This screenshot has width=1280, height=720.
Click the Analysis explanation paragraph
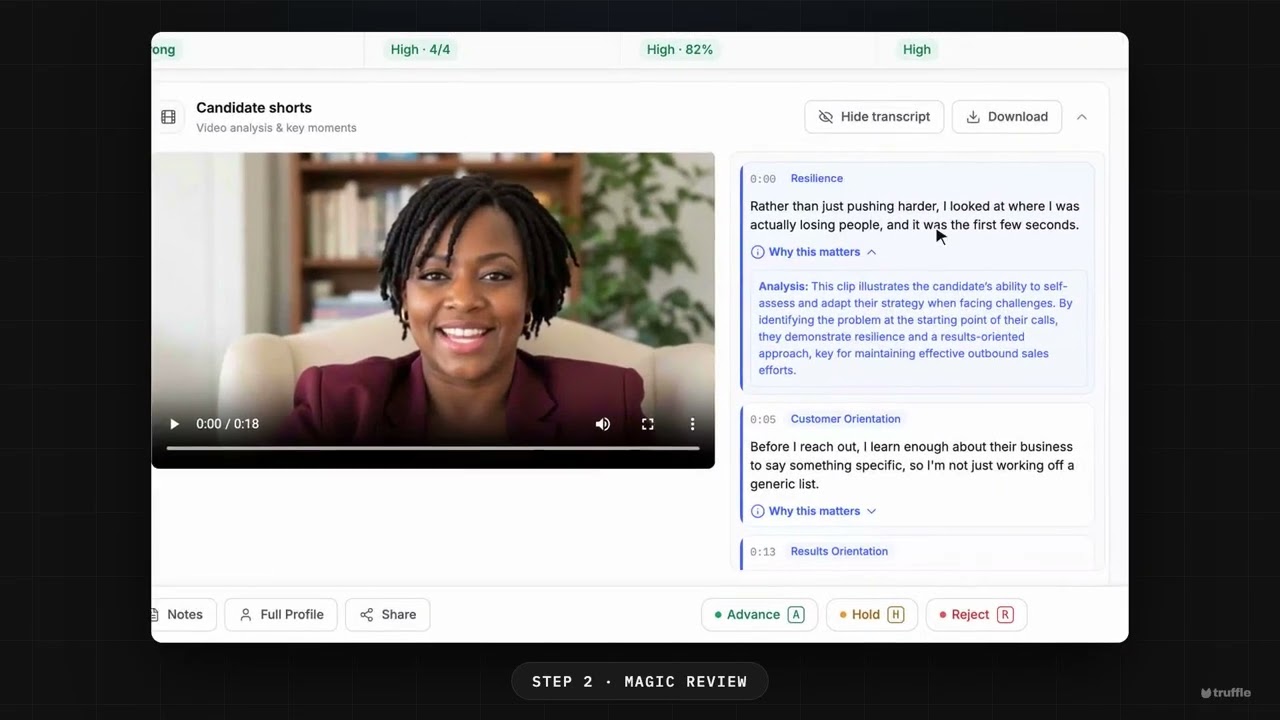915,328
